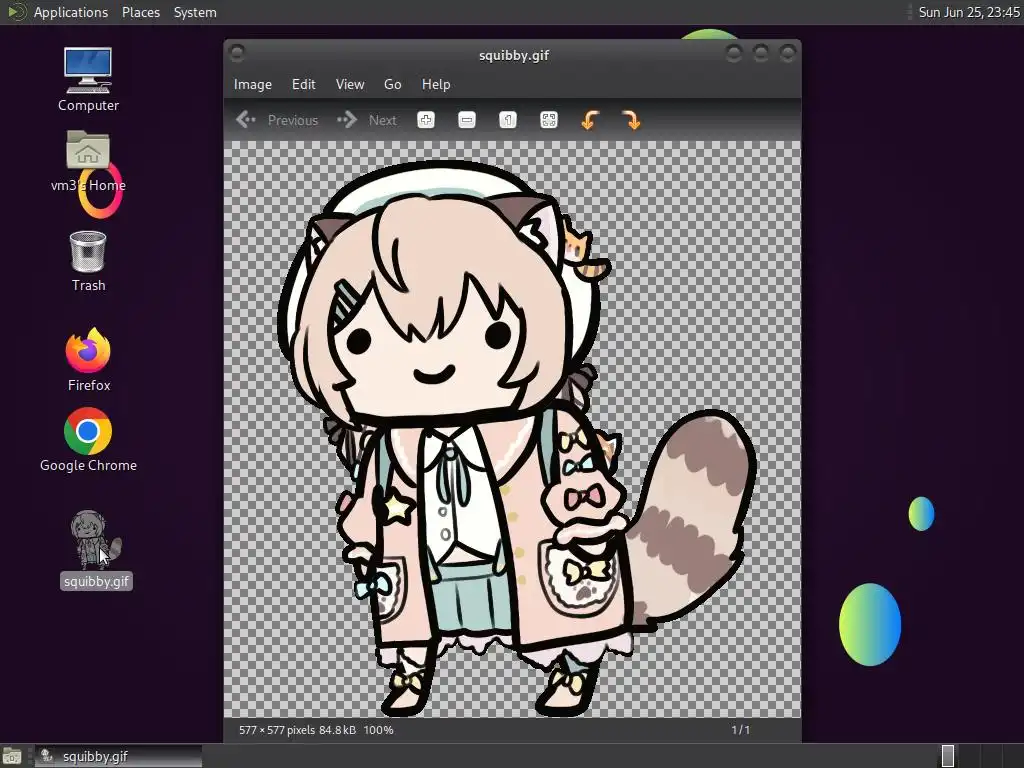The width and height of the screenshot is (1024, 768).
Task: Click the workspace switcher in bottom panel
Action: click(980, 756)
